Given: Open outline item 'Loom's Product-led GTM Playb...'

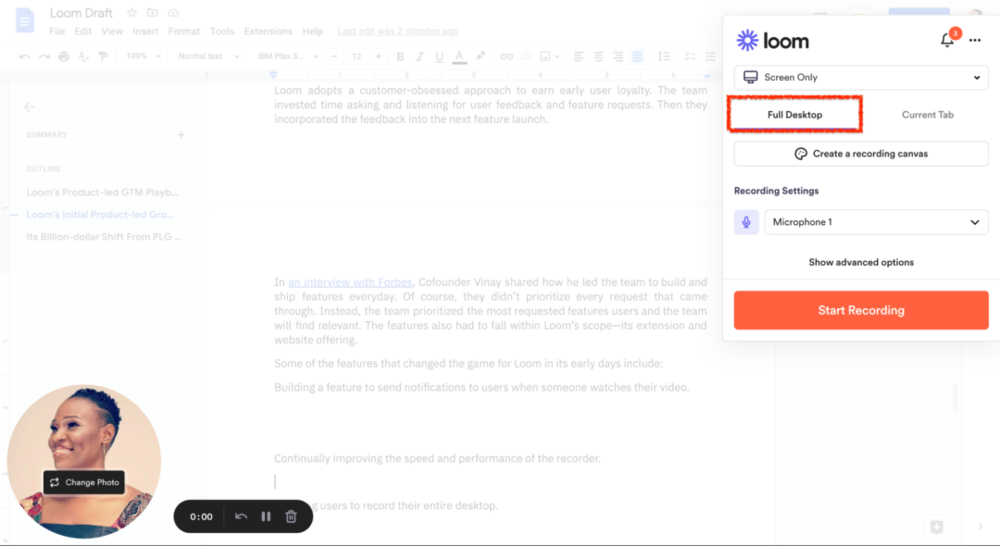Looking at the screenshot, I should pyautogui.click(x=102, y=192).
